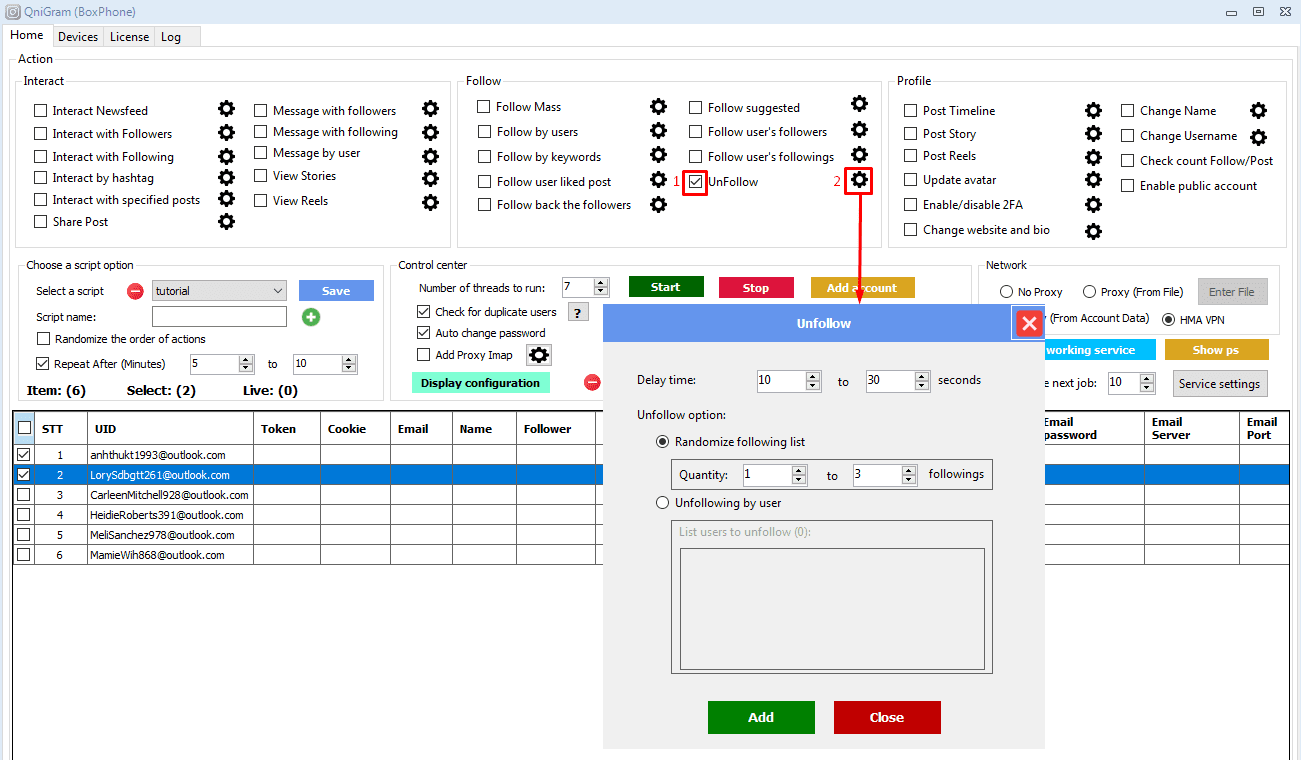
Task: Open gear settings for View Reels
Action: coord(430,202)
